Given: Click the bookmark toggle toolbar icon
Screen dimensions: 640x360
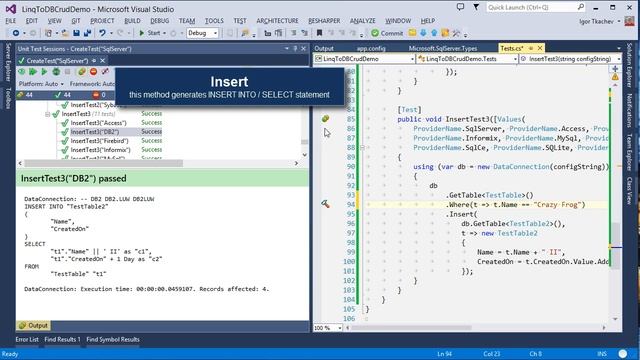Looking at the screenshot, I should coord(320,33).
